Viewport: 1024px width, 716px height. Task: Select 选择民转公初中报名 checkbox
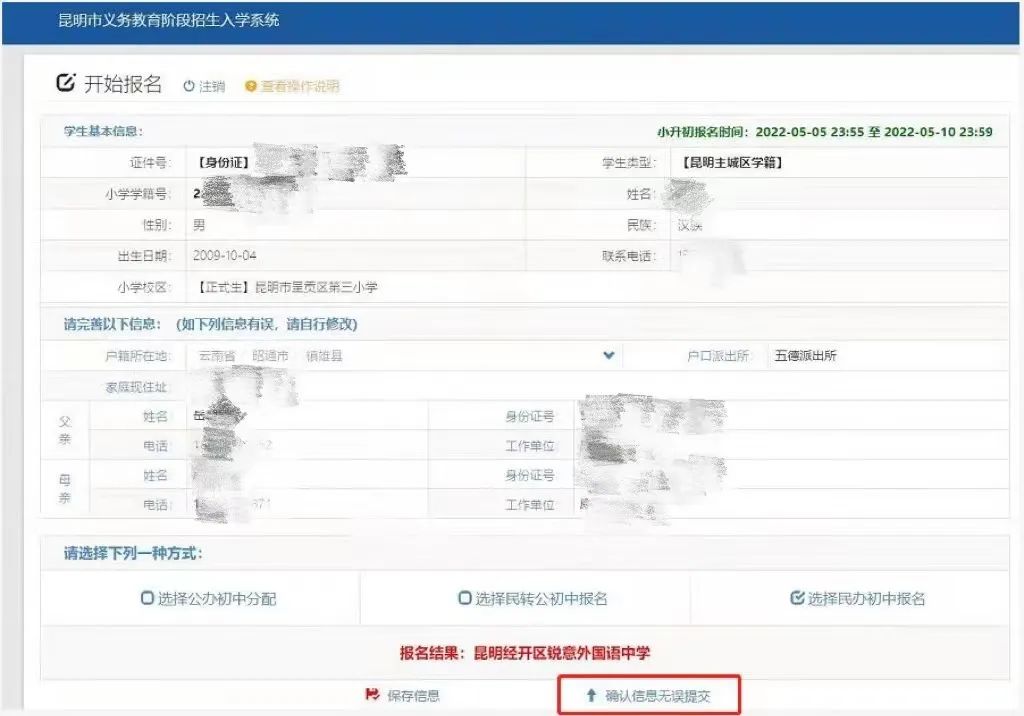pos(464,598)
